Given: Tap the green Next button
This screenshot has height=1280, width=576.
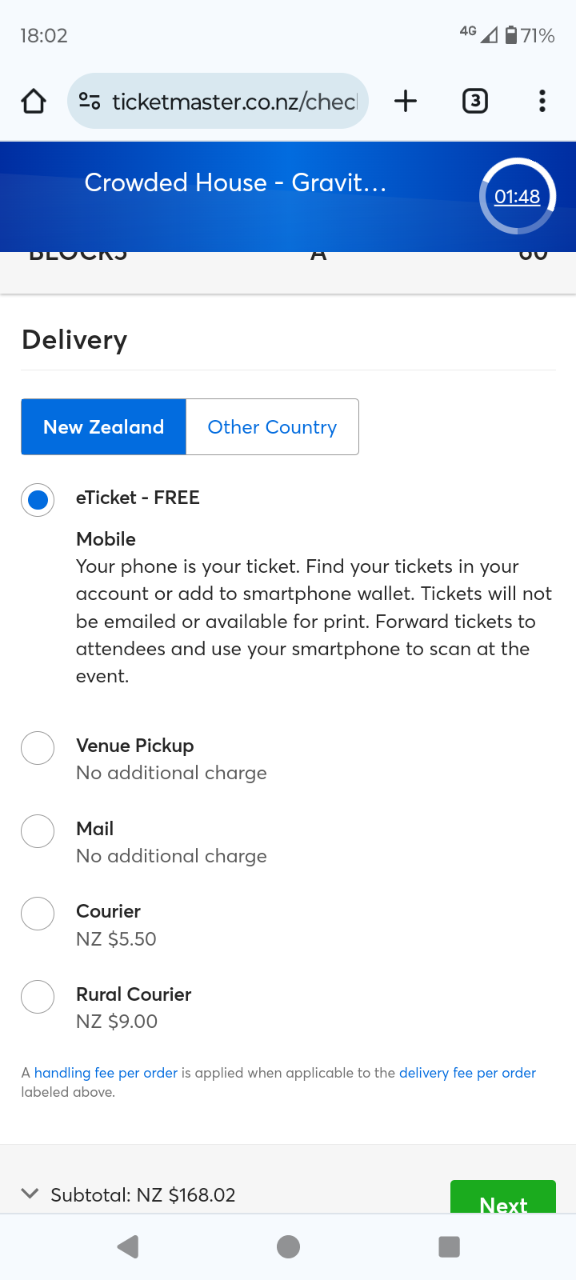Looking at the screenshot, I should [x=503, y=1198].
